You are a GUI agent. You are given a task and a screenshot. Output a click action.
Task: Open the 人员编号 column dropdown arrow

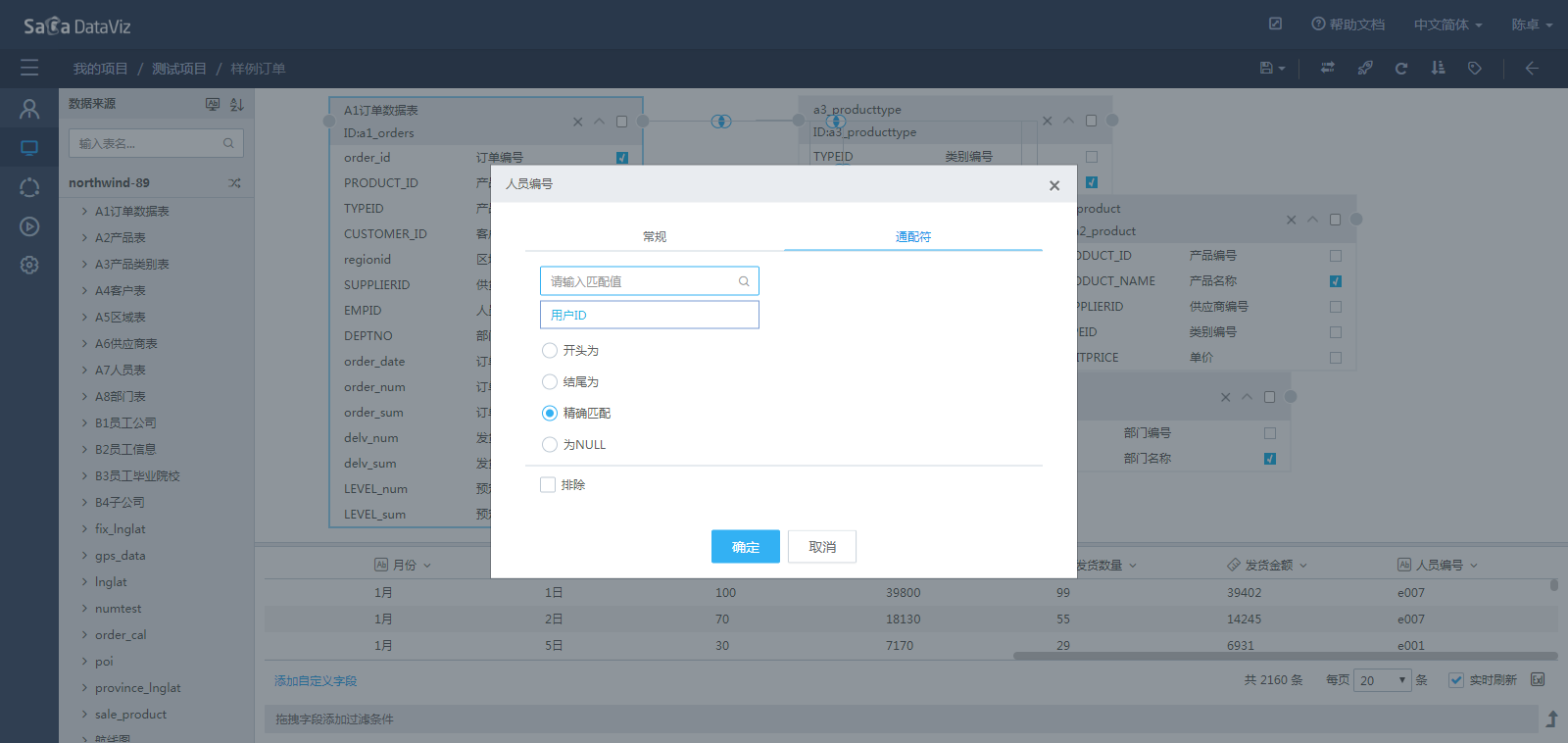pos(1474,566)
